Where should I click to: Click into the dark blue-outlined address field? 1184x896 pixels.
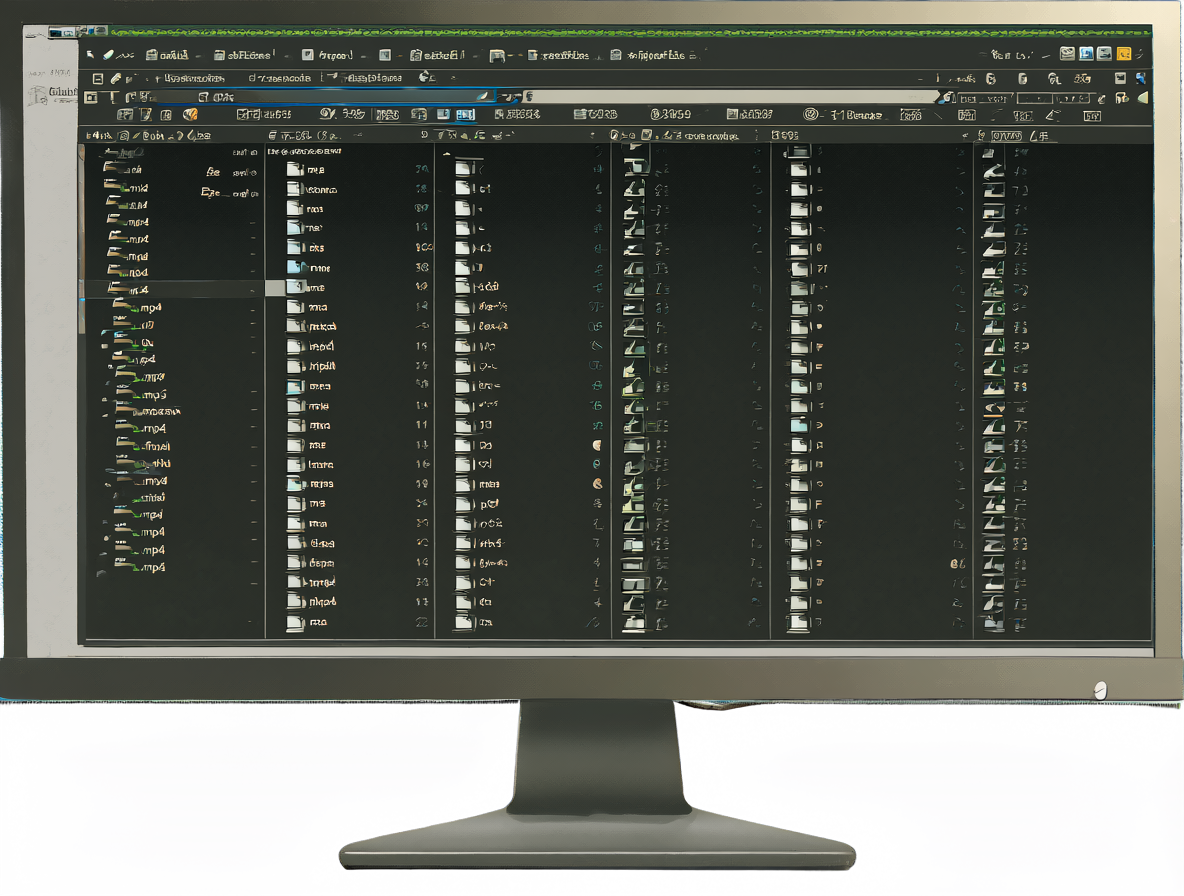click(325, 97)
